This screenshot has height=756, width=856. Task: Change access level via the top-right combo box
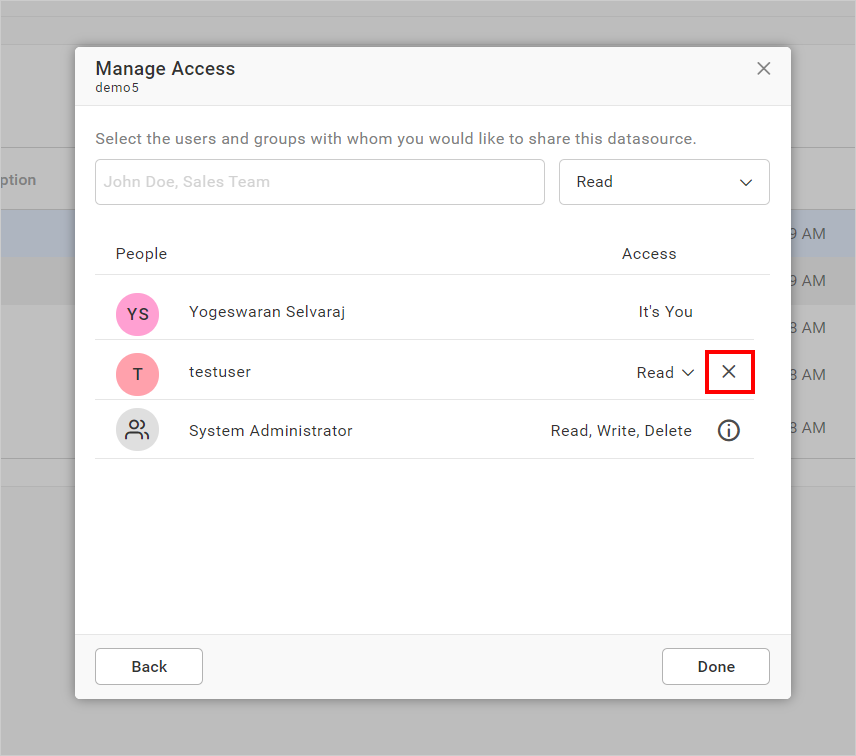coord(663,182)
